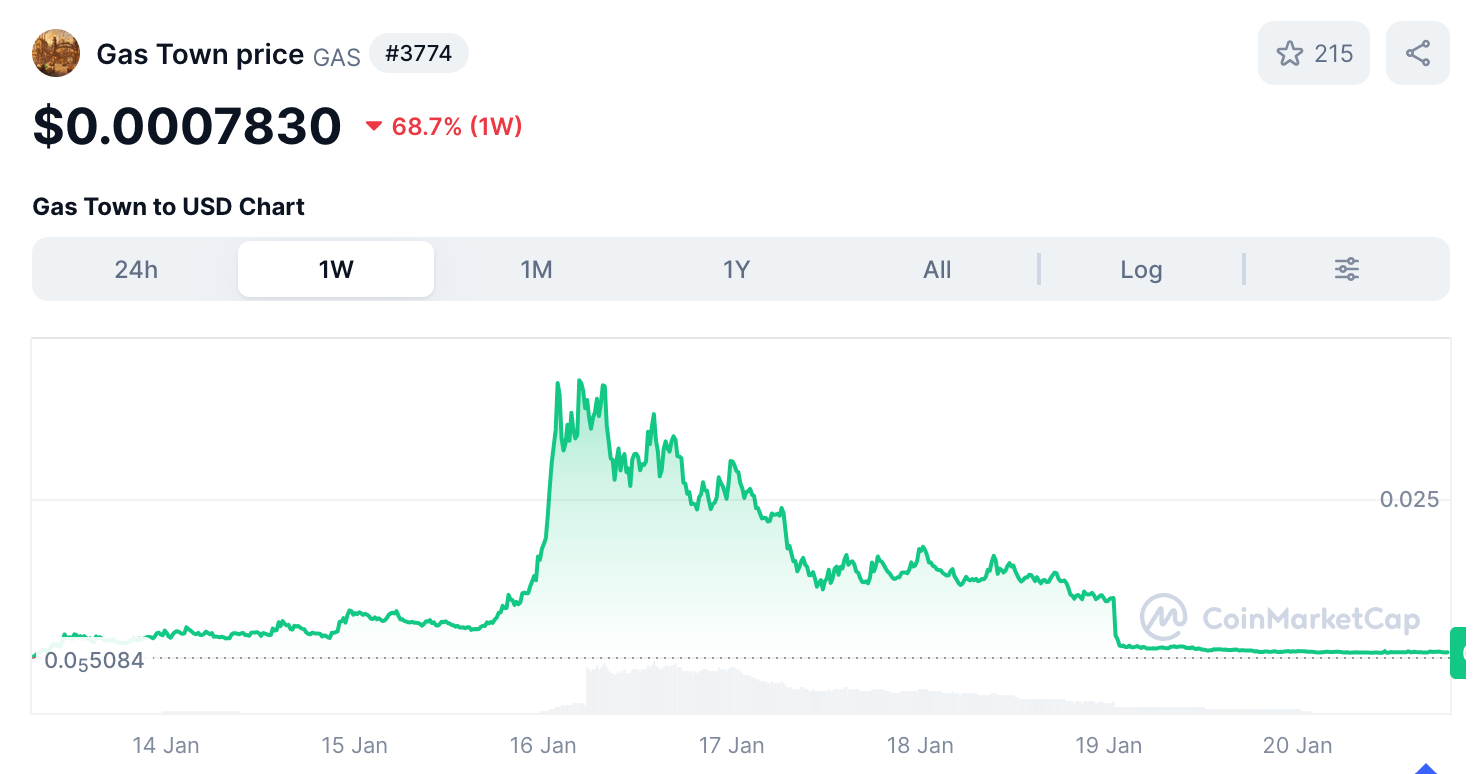Screen dimensions: 1482x774
Task: Switch chart to 1M range
Action: (x=536, y=269)
